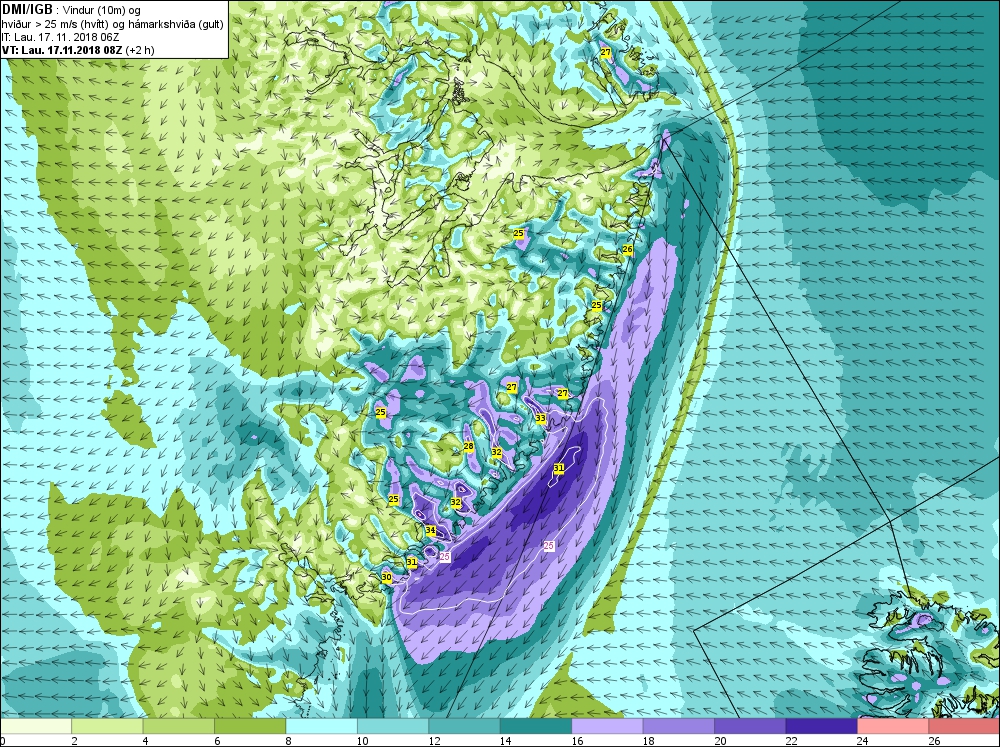Click the pale cream 0–2 m/s legend swatch
Screen dimensions: 1000x747
point(36,726)
